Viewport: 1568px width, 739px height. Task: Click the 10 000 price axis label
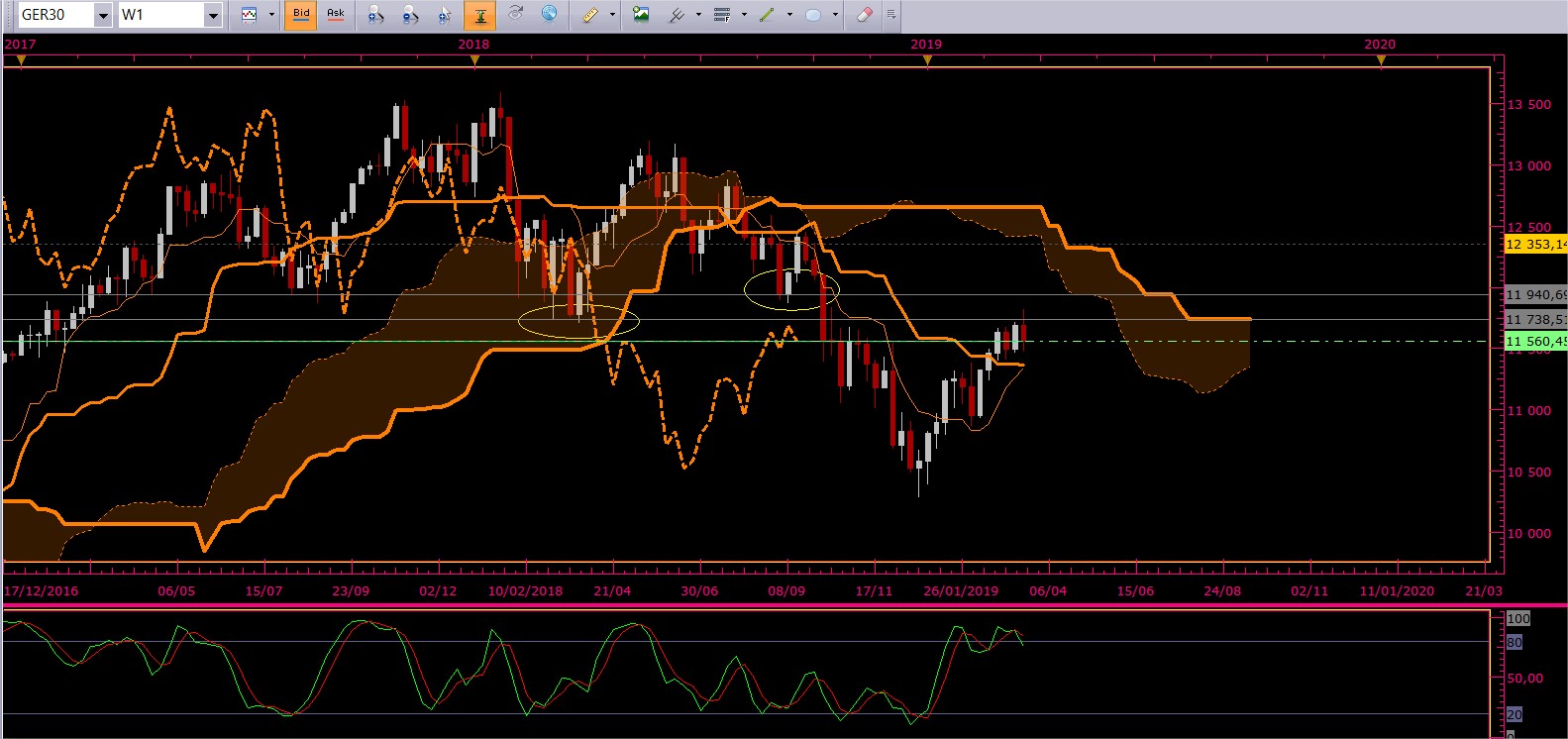(x=1529, y=534)
